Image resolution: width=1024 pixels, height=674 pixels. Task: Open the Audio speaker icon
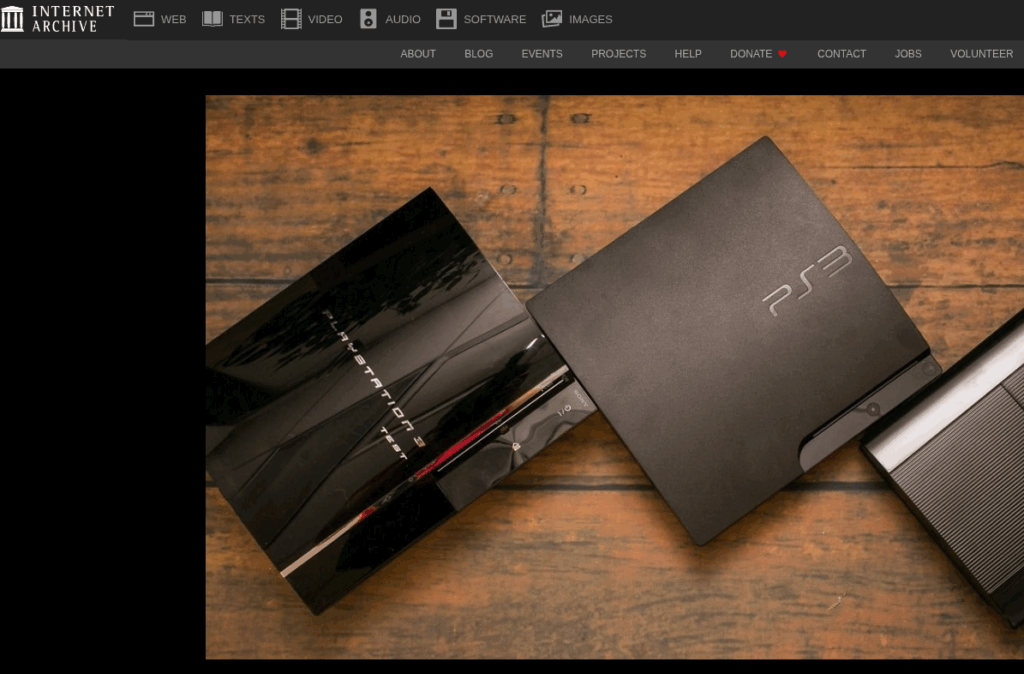pos(368,19)
